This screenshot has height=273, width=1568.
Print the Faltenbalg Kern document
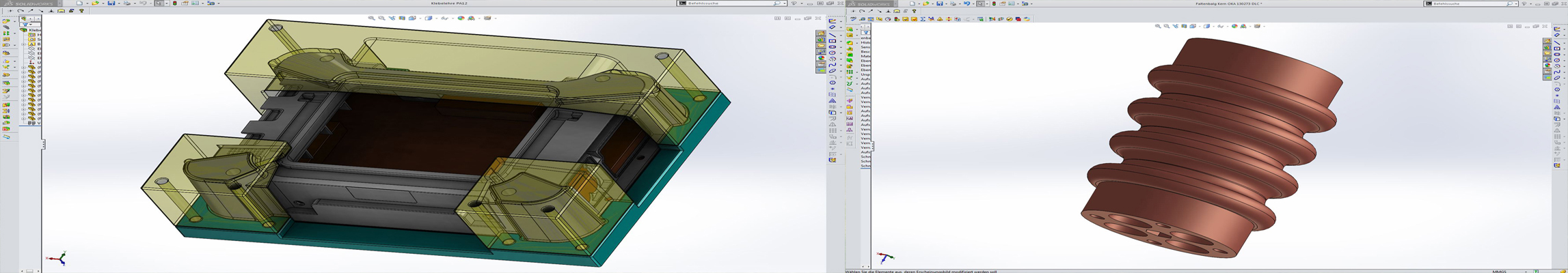point(953,3)
